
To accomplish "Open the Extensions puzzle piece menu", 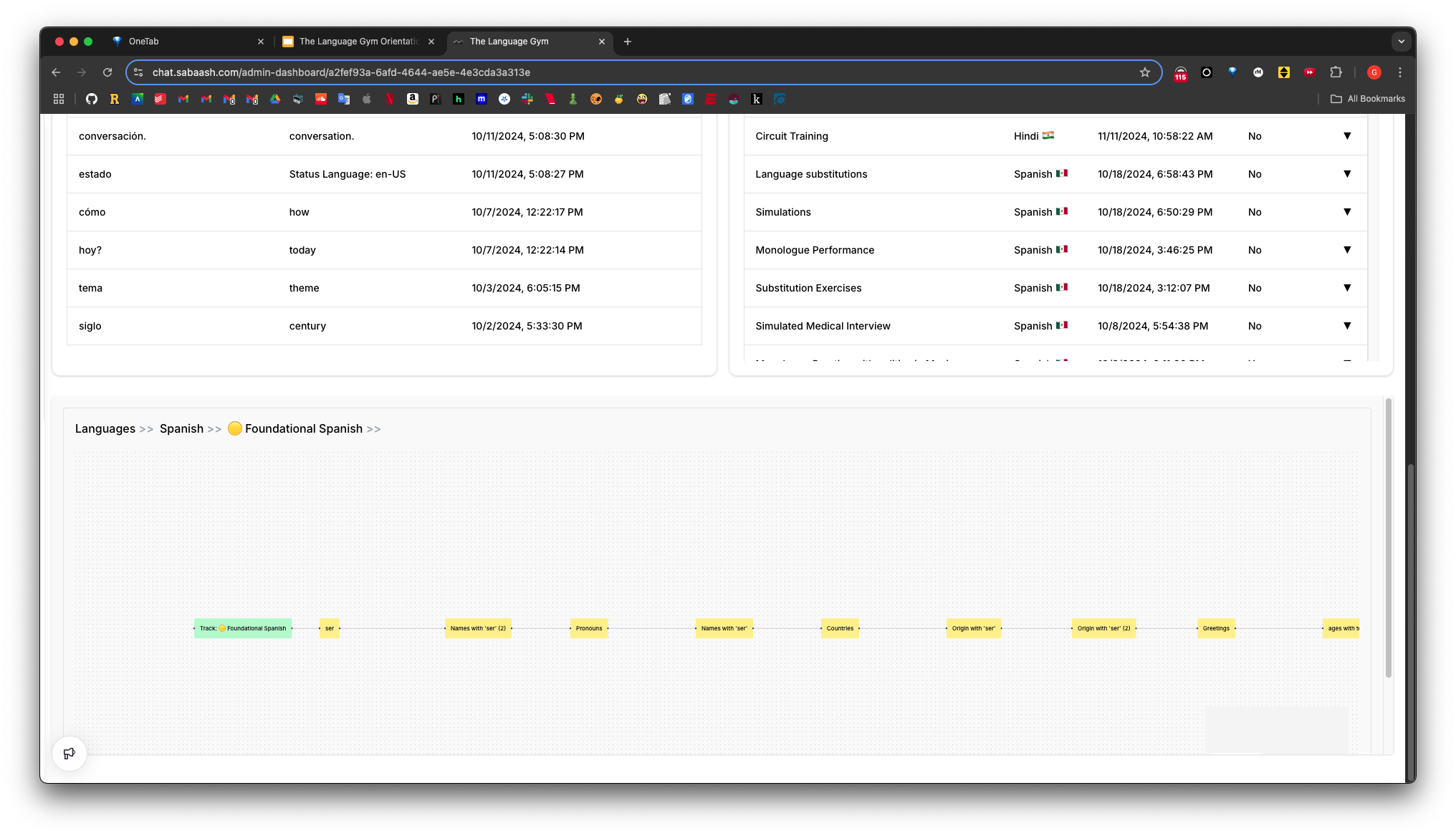I will [x=1336, y=72].
